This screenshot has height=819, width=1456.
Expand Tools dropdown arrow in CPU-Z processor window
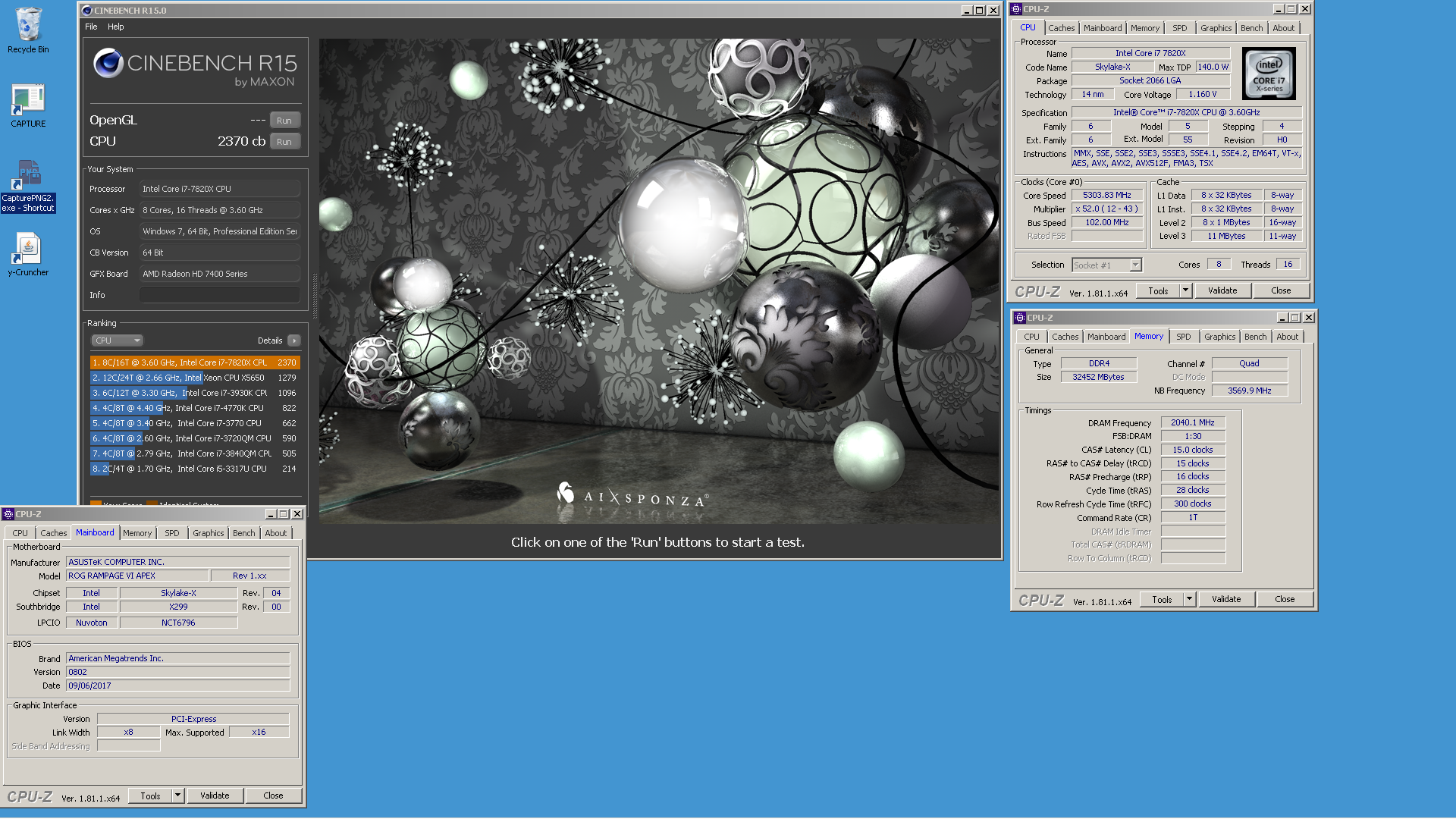click(x=1185, y=290)
